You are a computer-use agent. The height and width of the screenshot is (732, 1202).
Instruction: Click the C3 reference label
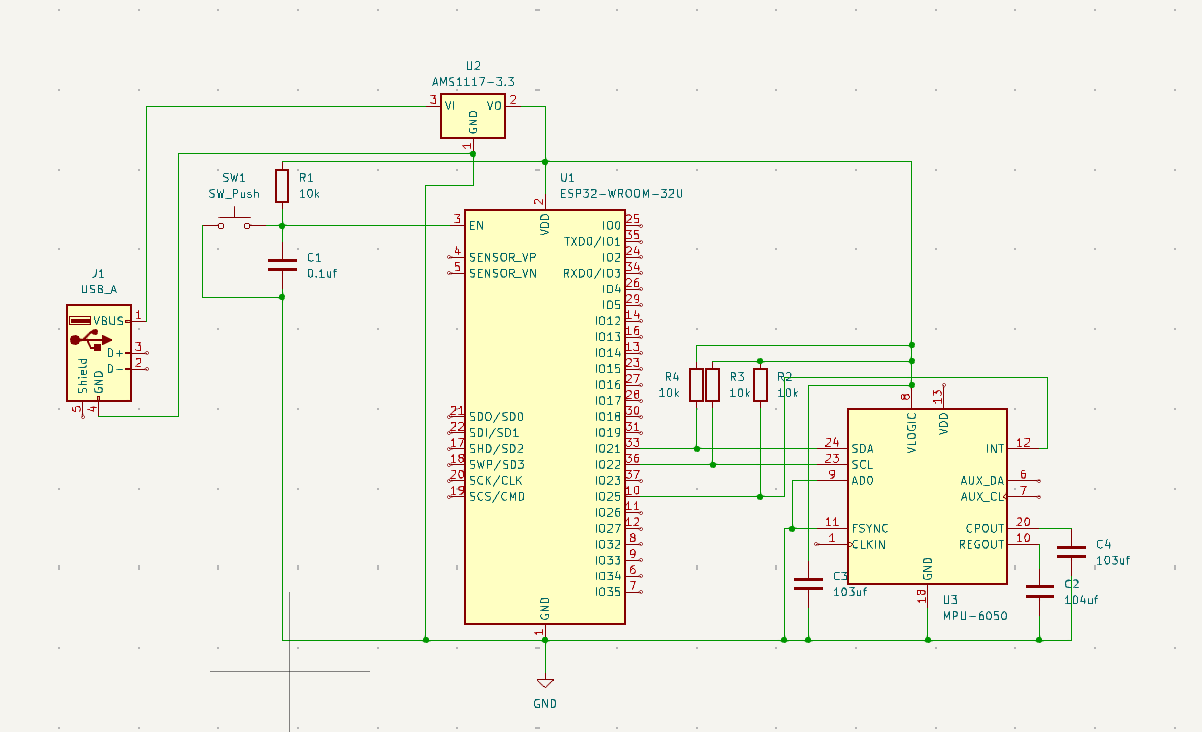pyautogui.click(x=840, y=576)
